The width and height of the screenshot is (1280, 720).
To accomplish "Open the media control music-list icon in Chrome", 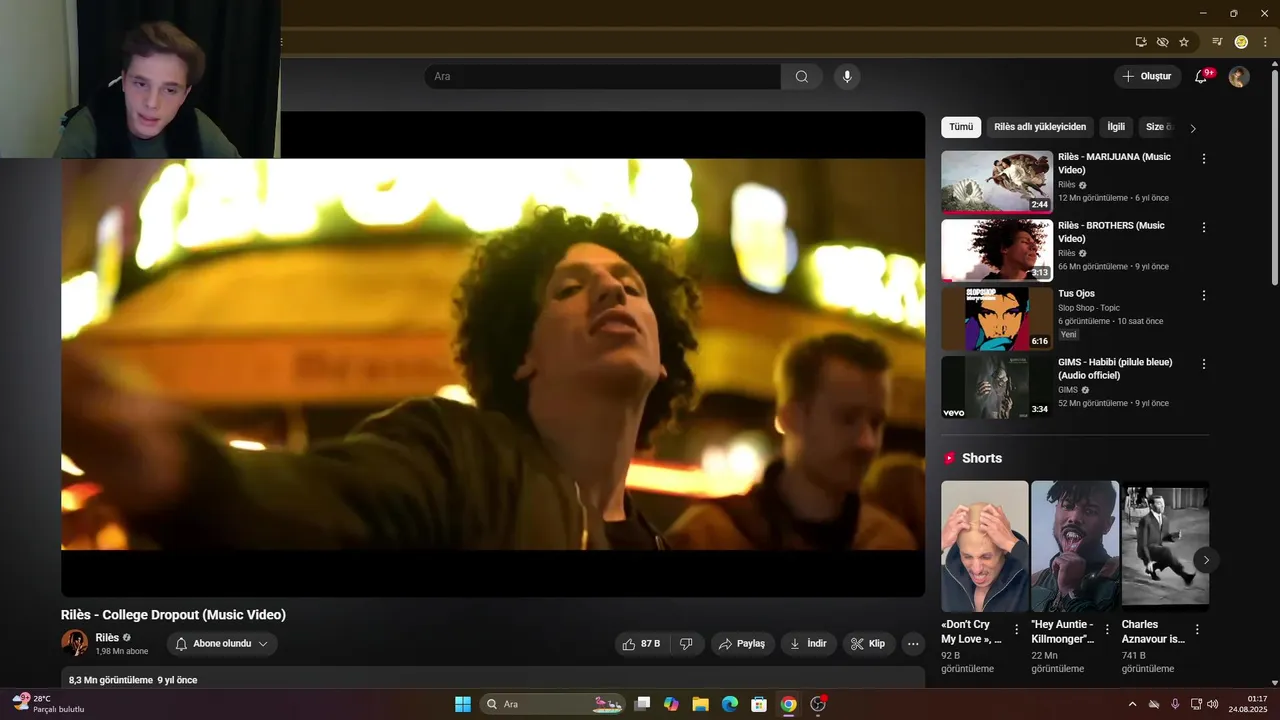I will [x=1217, y=42].
